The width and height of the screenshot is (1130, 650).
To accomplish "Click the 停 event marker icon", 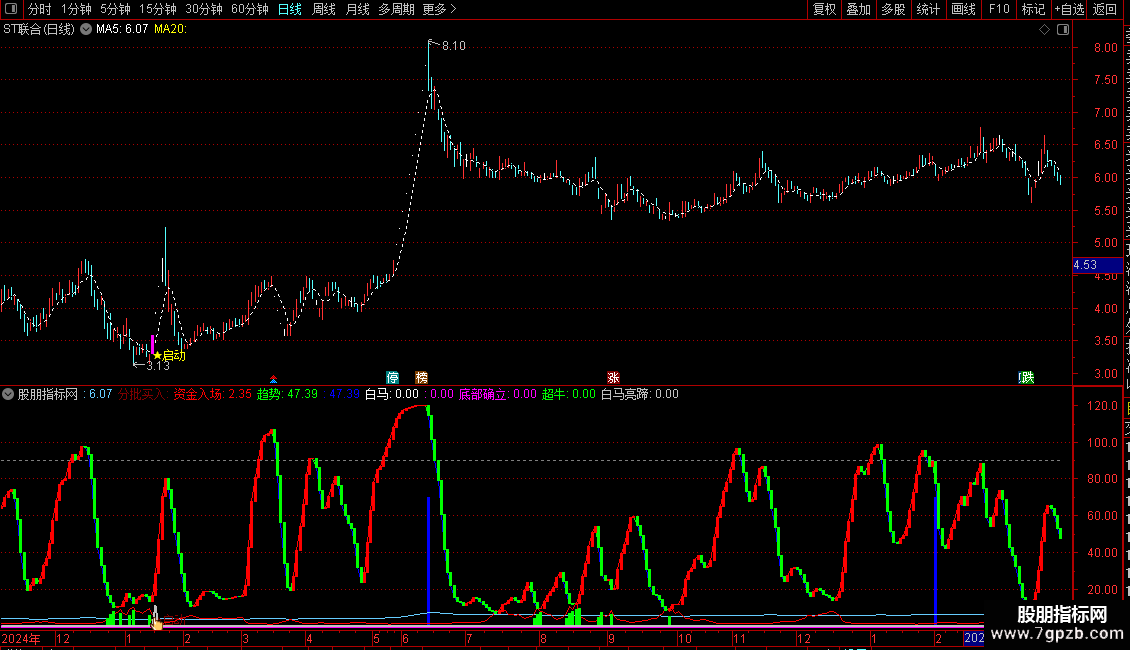I will click(392, 378).
